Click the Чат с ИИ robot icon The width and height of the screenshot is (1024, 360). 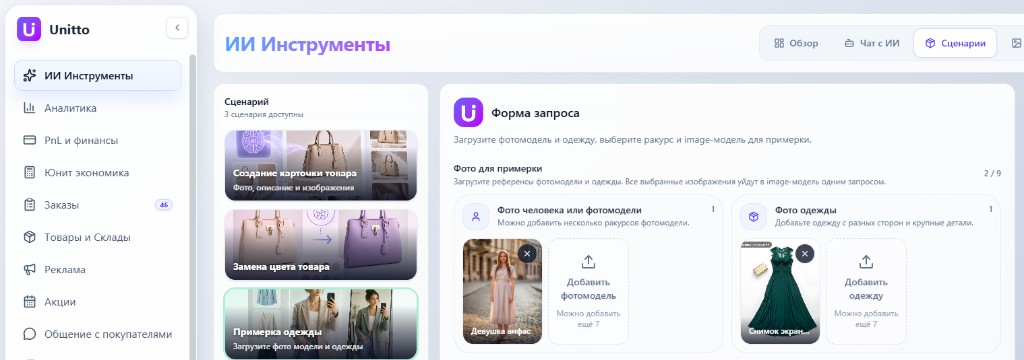(x=849, y=43)
